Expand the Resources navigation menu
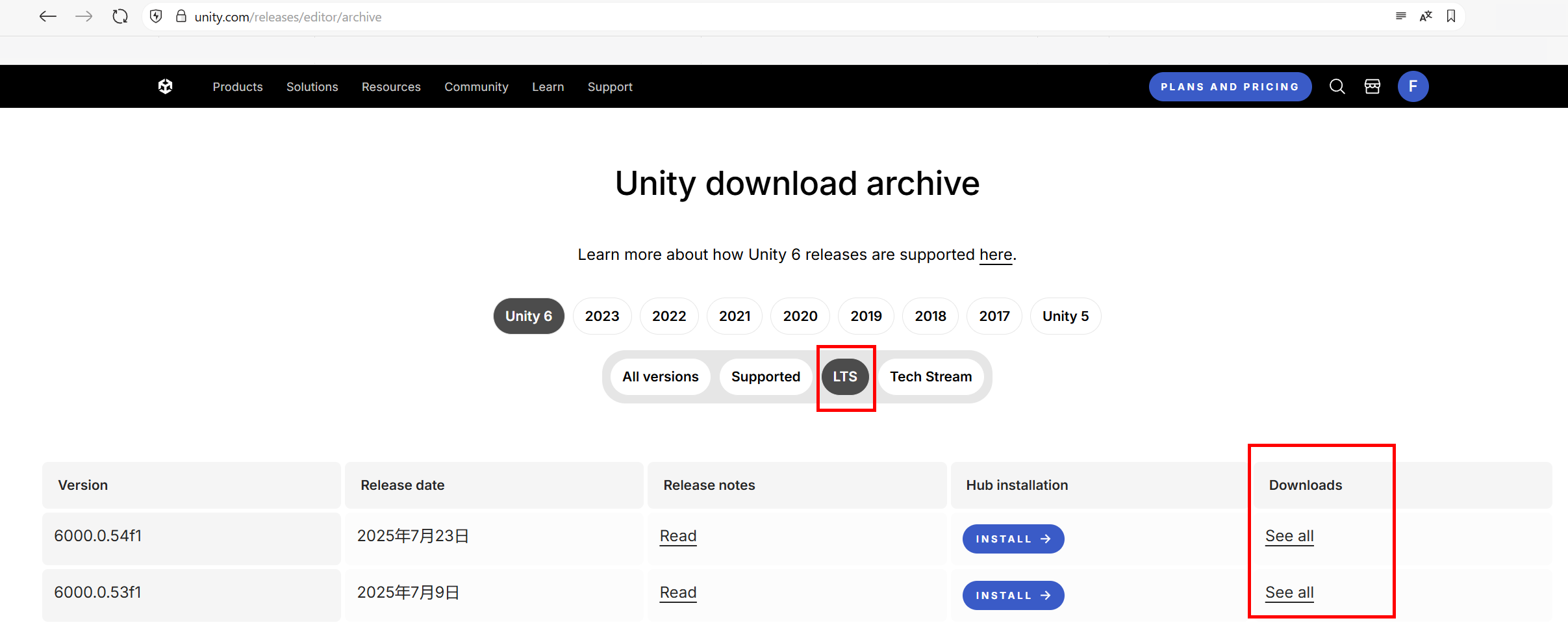 point(391,86)
